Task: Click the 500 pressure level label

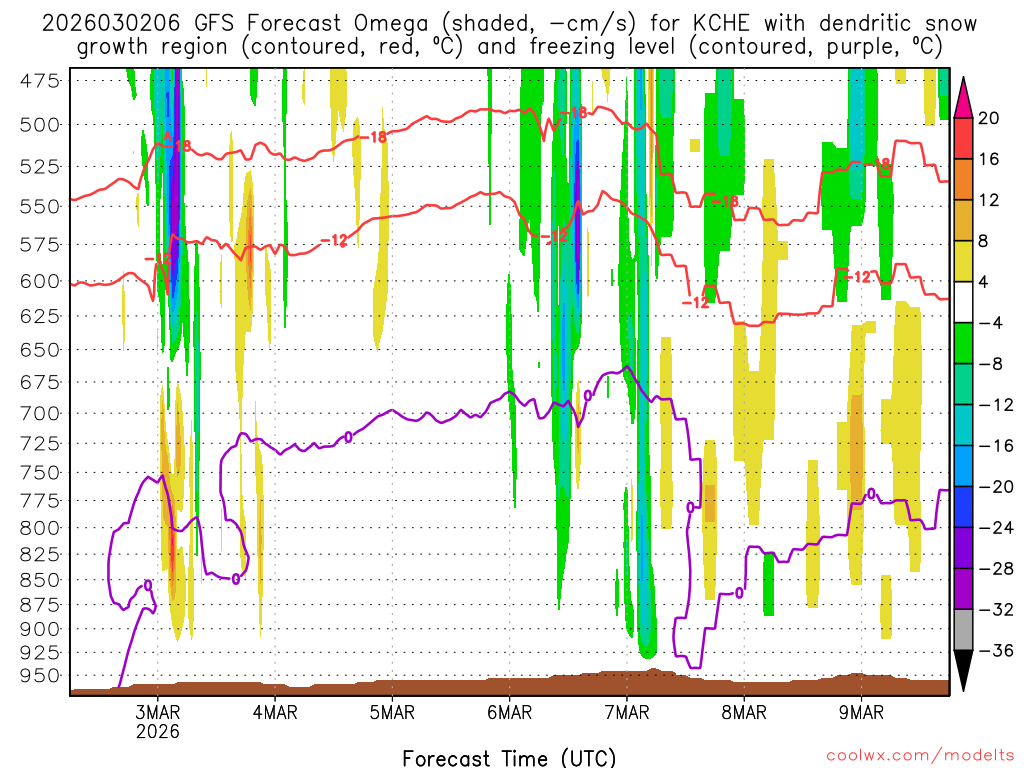Action: (40, 125)
